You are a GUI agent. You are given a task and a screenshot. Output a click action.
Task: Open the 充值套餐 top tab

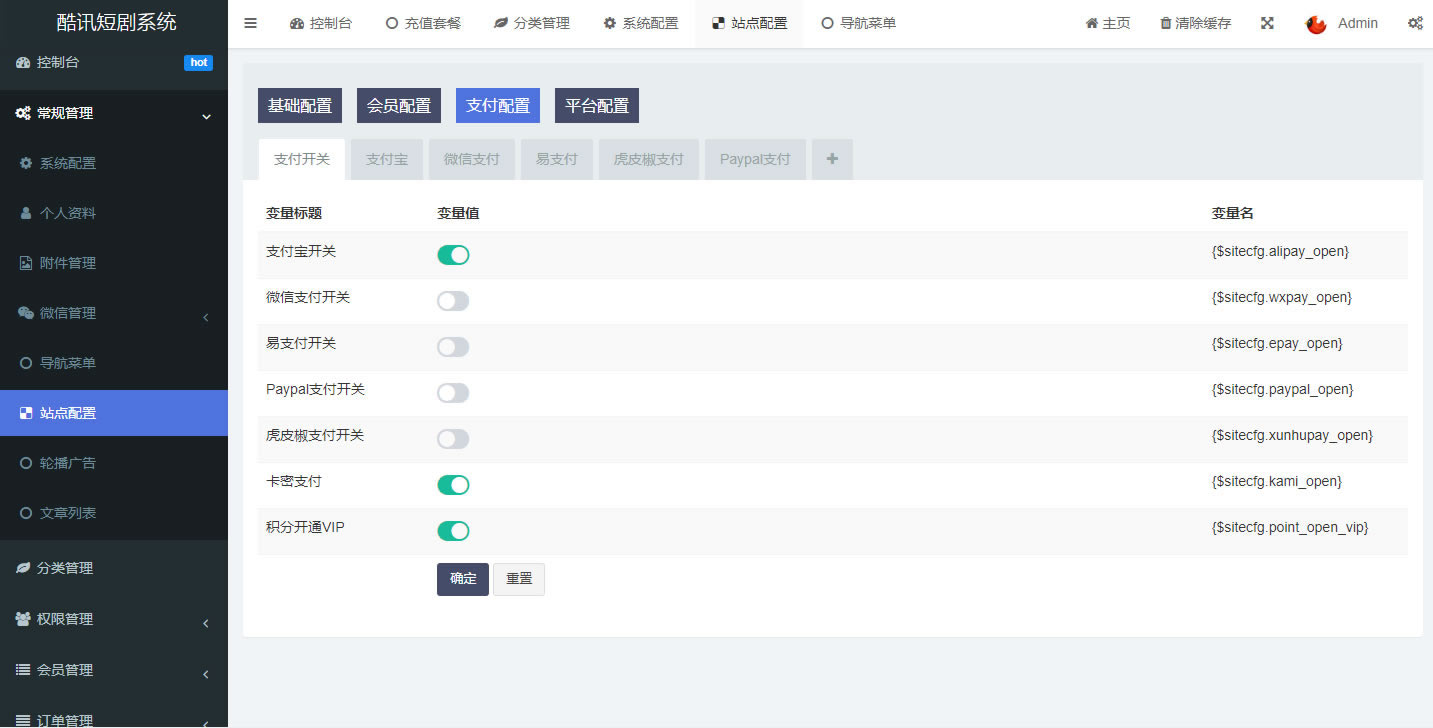click(424, 23)
